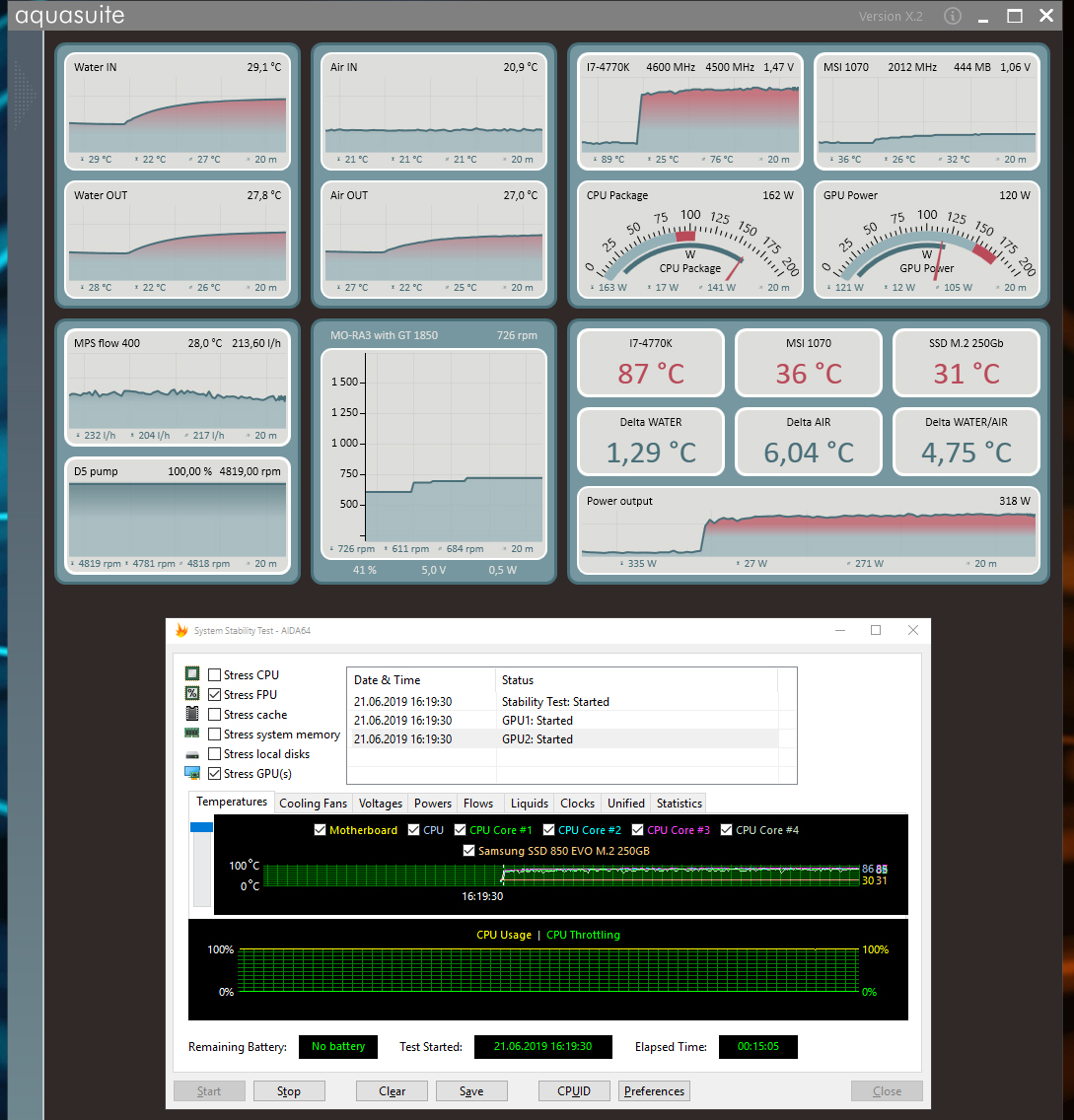Stop the stability test
This screenshot has height=1120, width=1074.
click(289, 1090)
